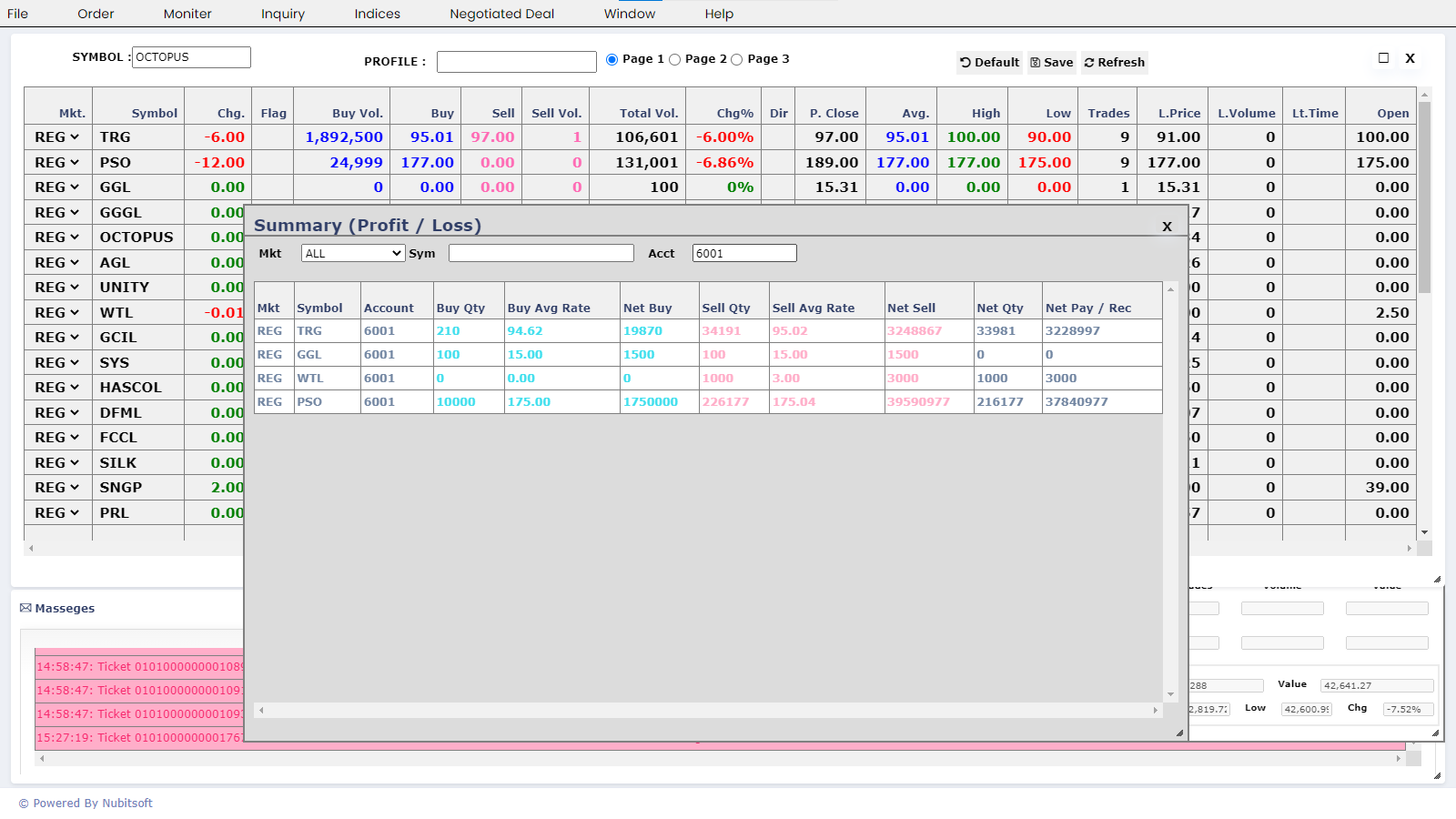Click the market watch scroll-down arrow
Image resolution: width=1456 pixels, height=819 pixels.
coord(1424,532)
